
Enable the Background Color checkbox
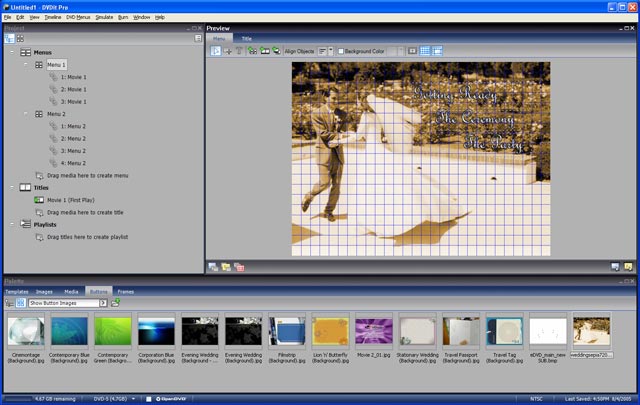click(x=341, y=50)
